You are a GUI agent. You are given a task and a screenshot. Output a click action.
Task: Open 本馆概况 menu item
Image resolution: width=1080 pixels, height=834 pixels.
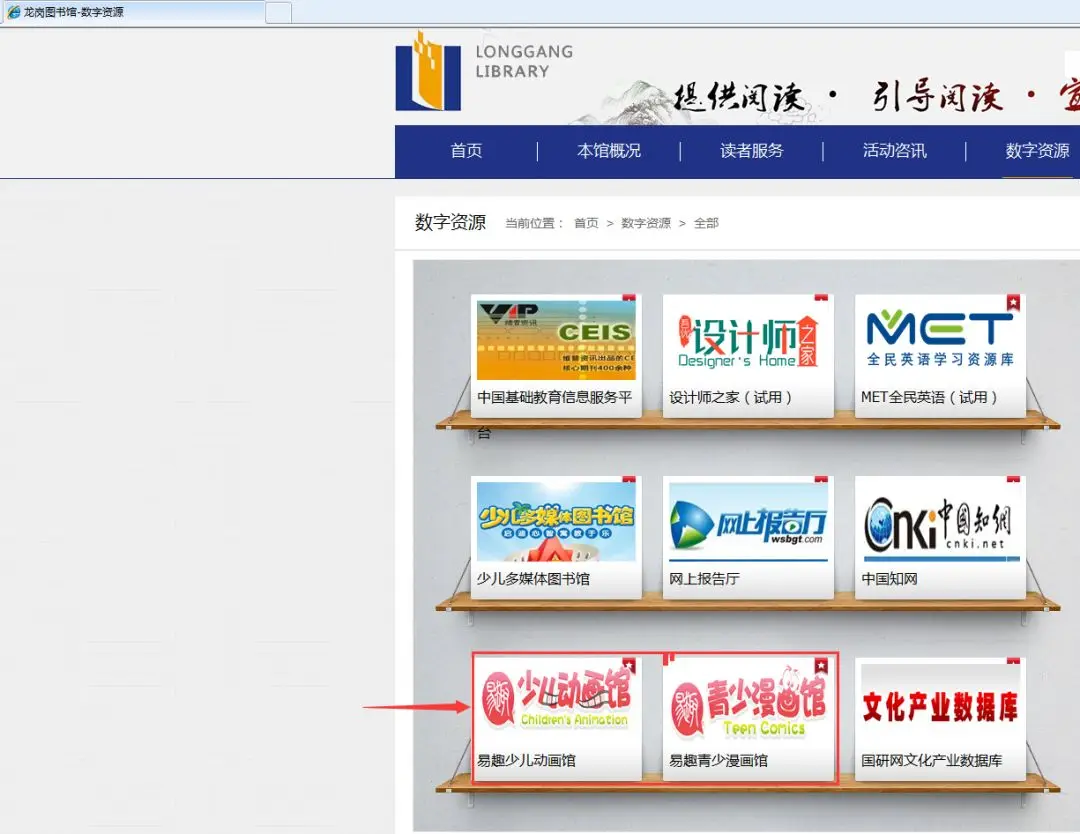tap(609, 151)
